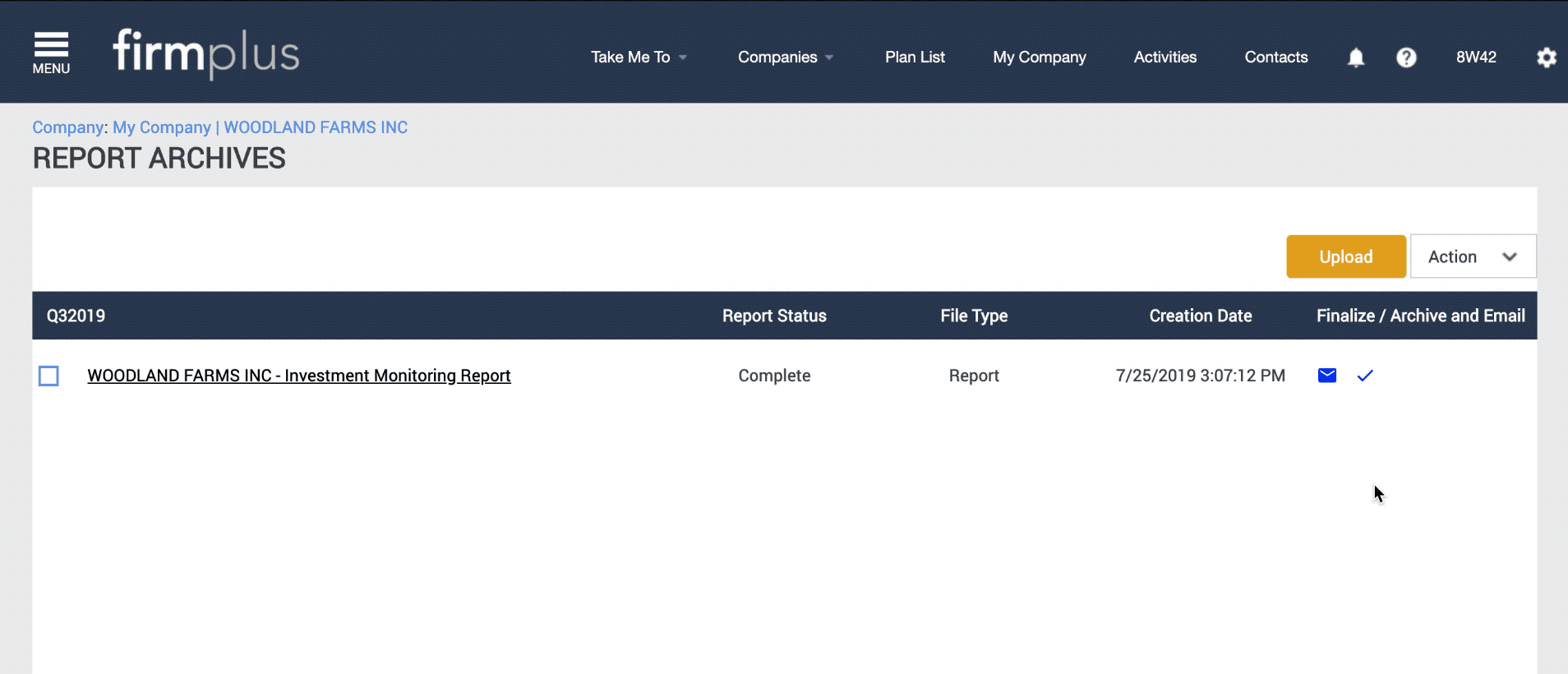Click the Q32019 header label
The height and width of the screenshot is (674, 1568).
76,316
